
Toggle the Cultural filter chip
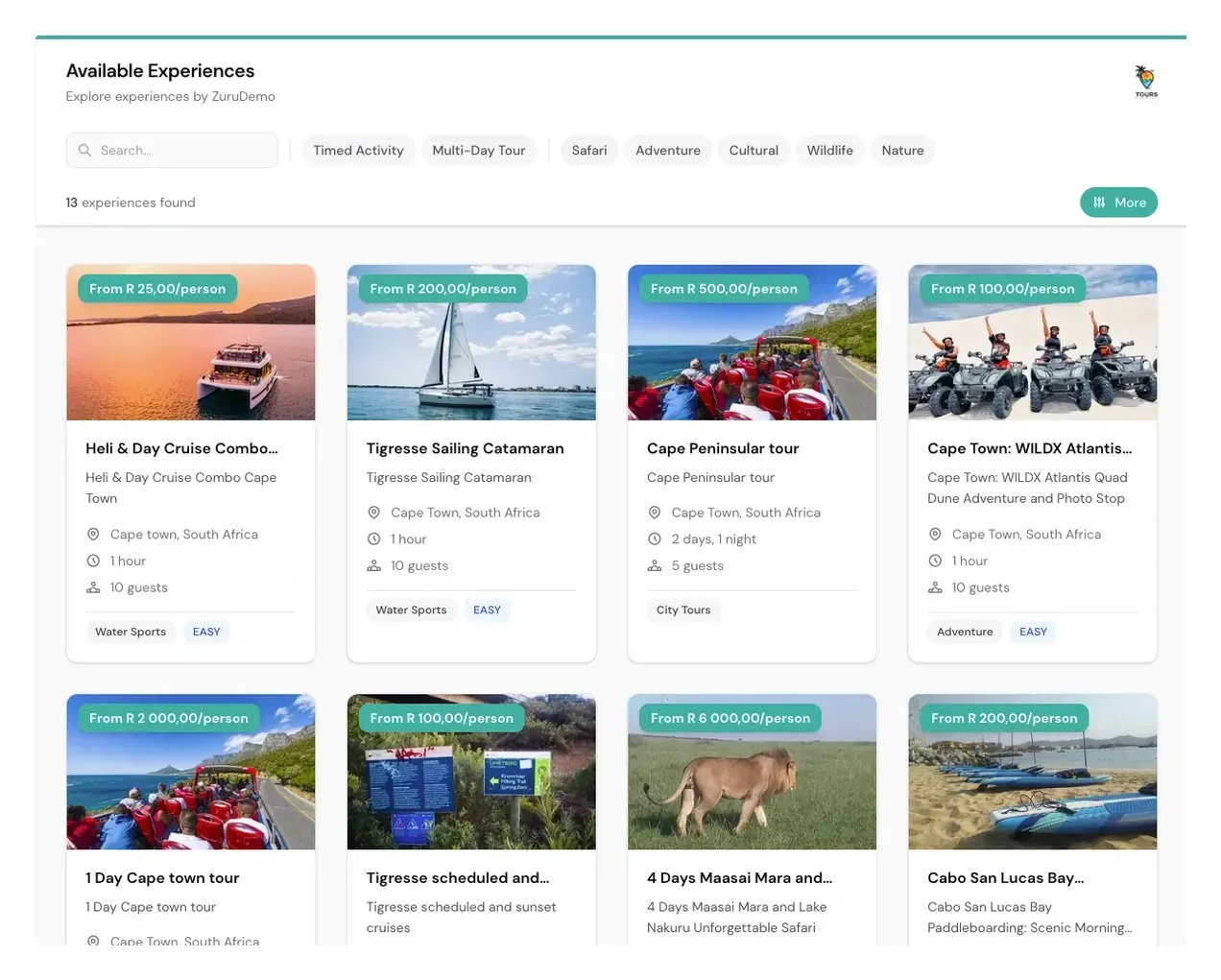tap(754, 151)
